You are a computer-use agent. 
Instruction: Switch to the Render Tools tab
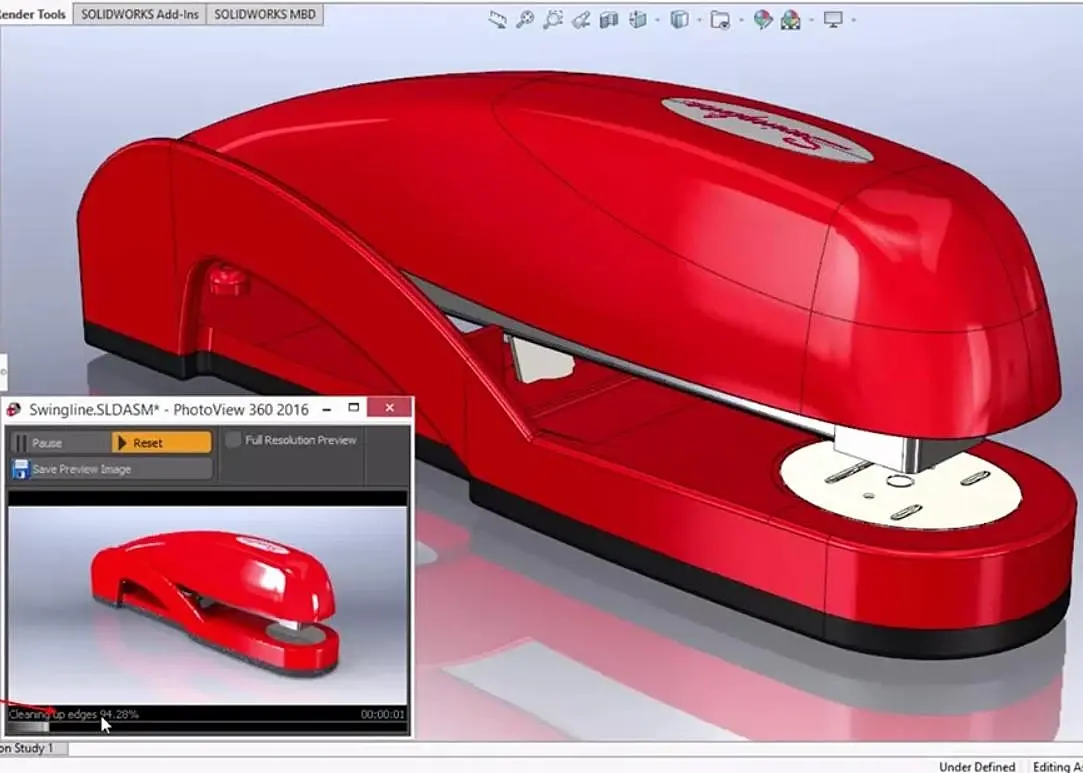[x=33, y=14]
